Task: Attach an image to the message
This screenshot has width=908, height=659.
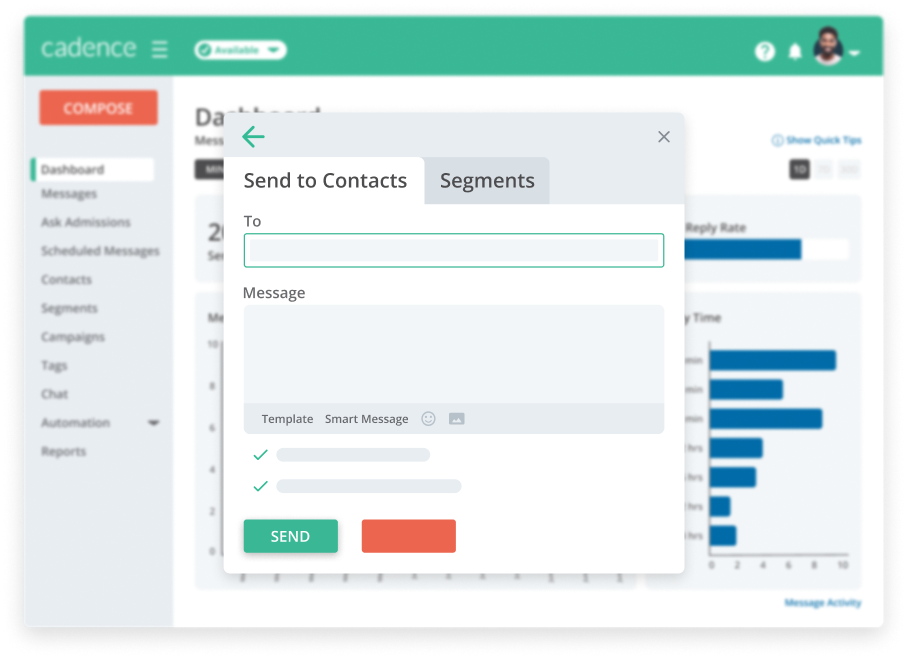Action: pos(457,418)
